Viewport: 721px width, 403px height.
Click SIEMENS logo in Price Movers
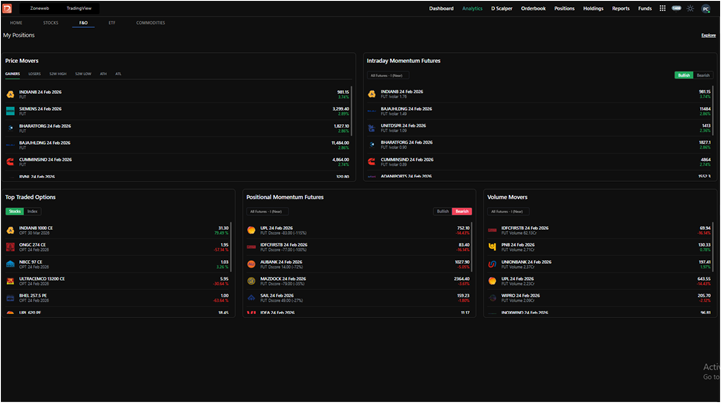10,111
